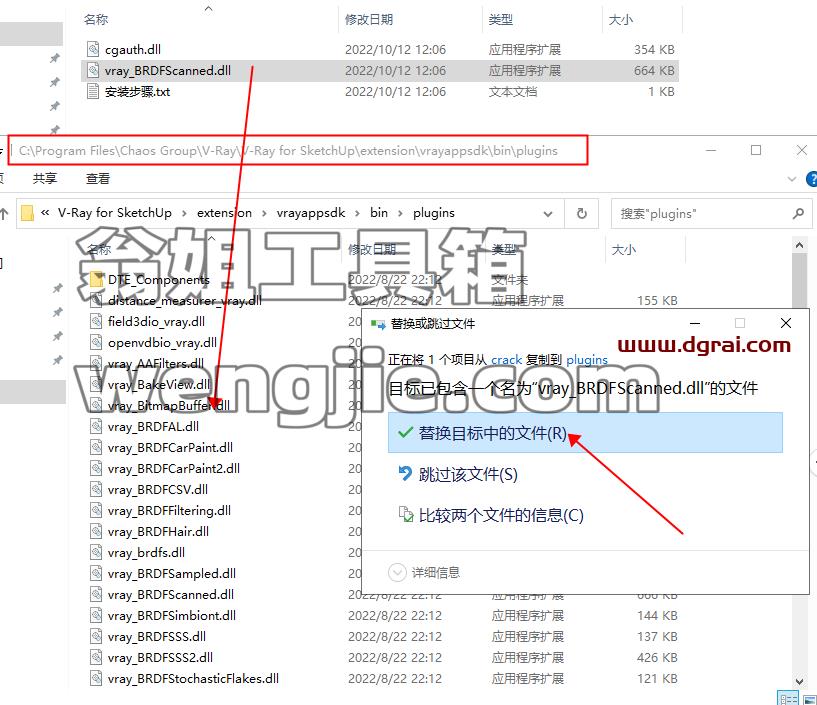Viewport: 817px width, 705px height.
Task: Navigate to vrayappsdk in breadcrumb
Action: 311,213
